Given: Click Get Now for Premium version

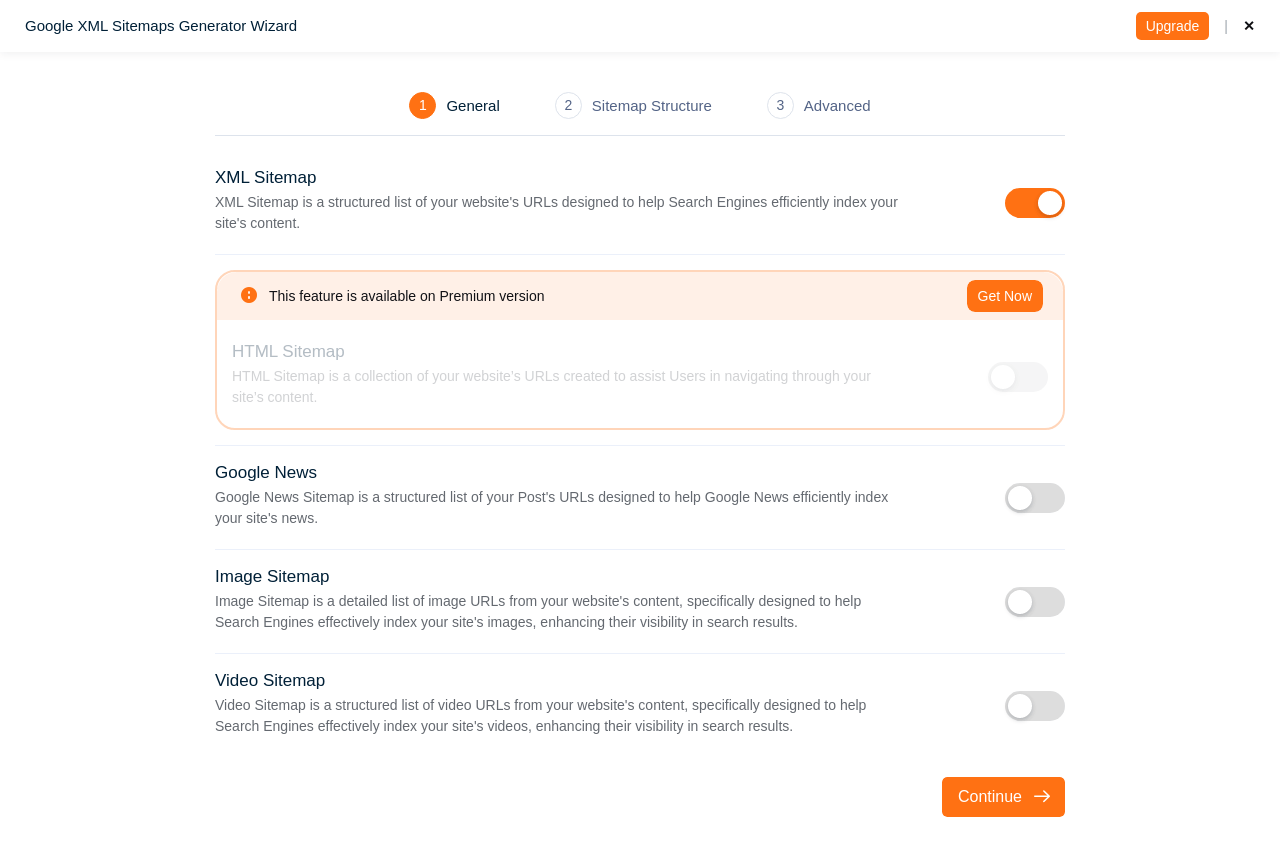Looking at the screenshot, I should click(x=1004, y=296).
